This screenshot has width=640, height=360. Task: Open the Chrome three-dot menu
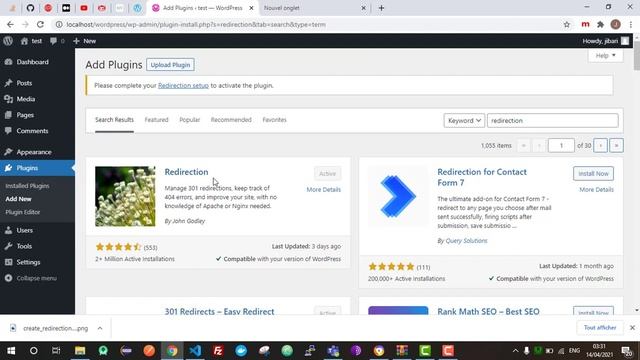pos(631,24)
